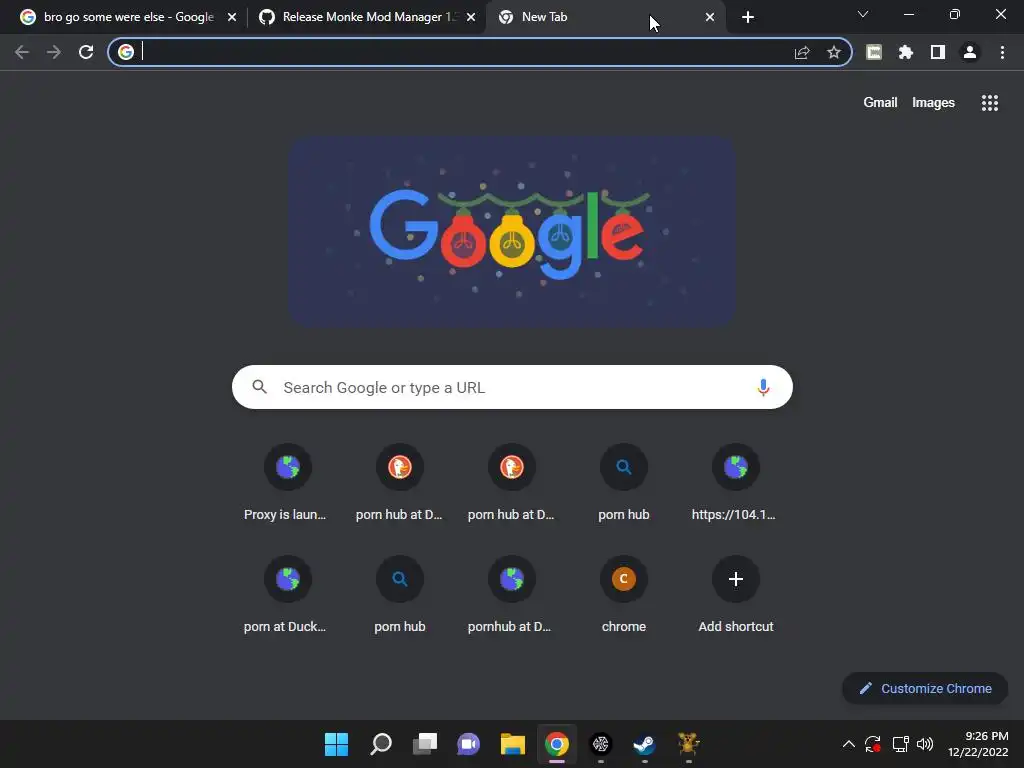Reload the current page
This screenshot has height=768, width=1024.
click(x=86, y=52)
